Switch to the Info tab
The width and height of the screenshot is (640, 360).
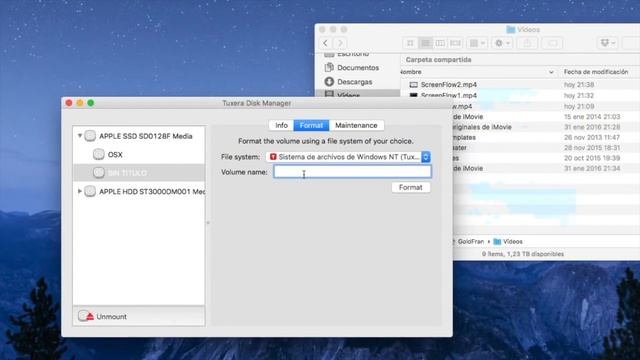[281, 125]
